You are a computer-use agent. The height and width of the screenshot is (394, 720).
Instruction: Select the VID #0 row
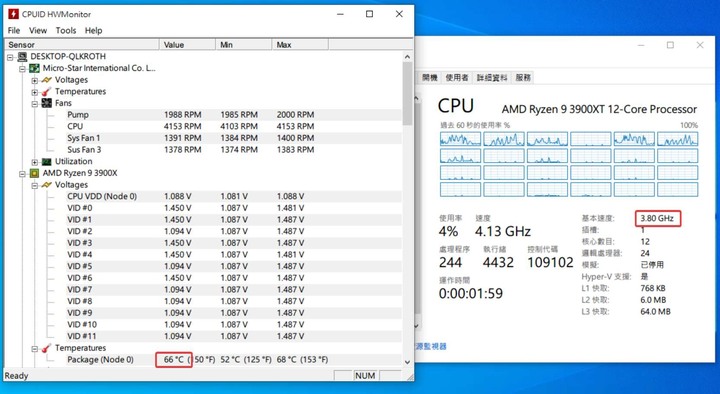(x=234, y=208)
